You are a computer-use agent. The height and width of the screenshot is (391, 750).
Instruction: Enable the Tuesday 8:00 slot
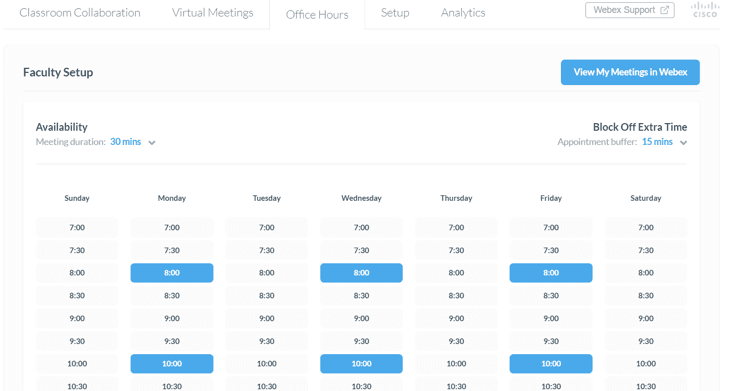click(x=266, y=273)
